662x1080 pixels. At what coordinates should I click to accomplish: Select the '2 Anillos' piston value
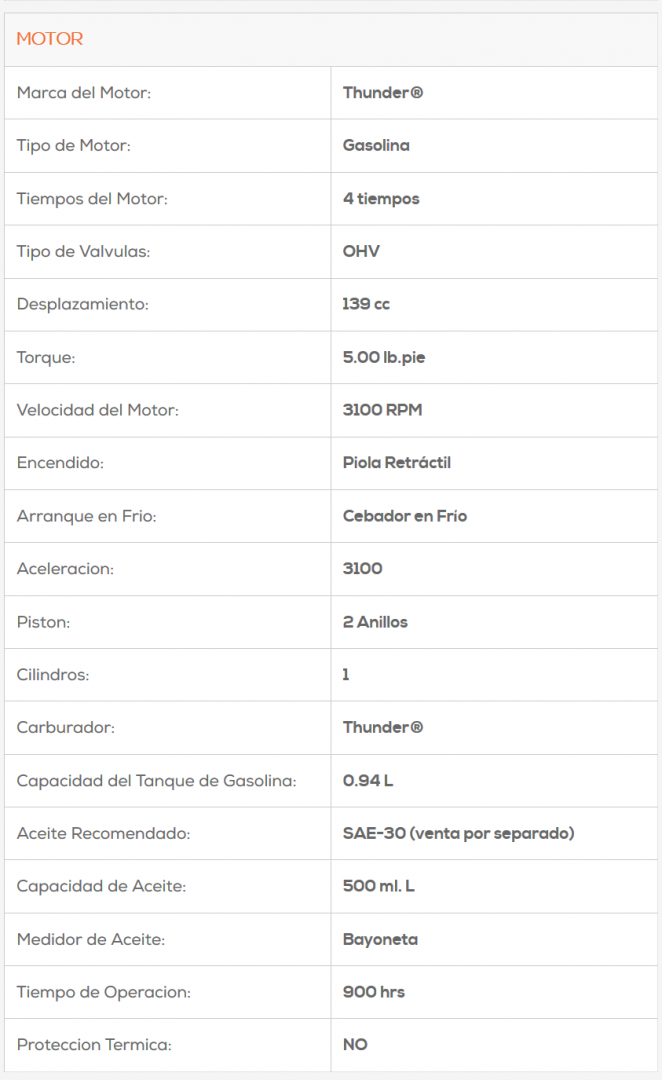(x=375, y=622)
